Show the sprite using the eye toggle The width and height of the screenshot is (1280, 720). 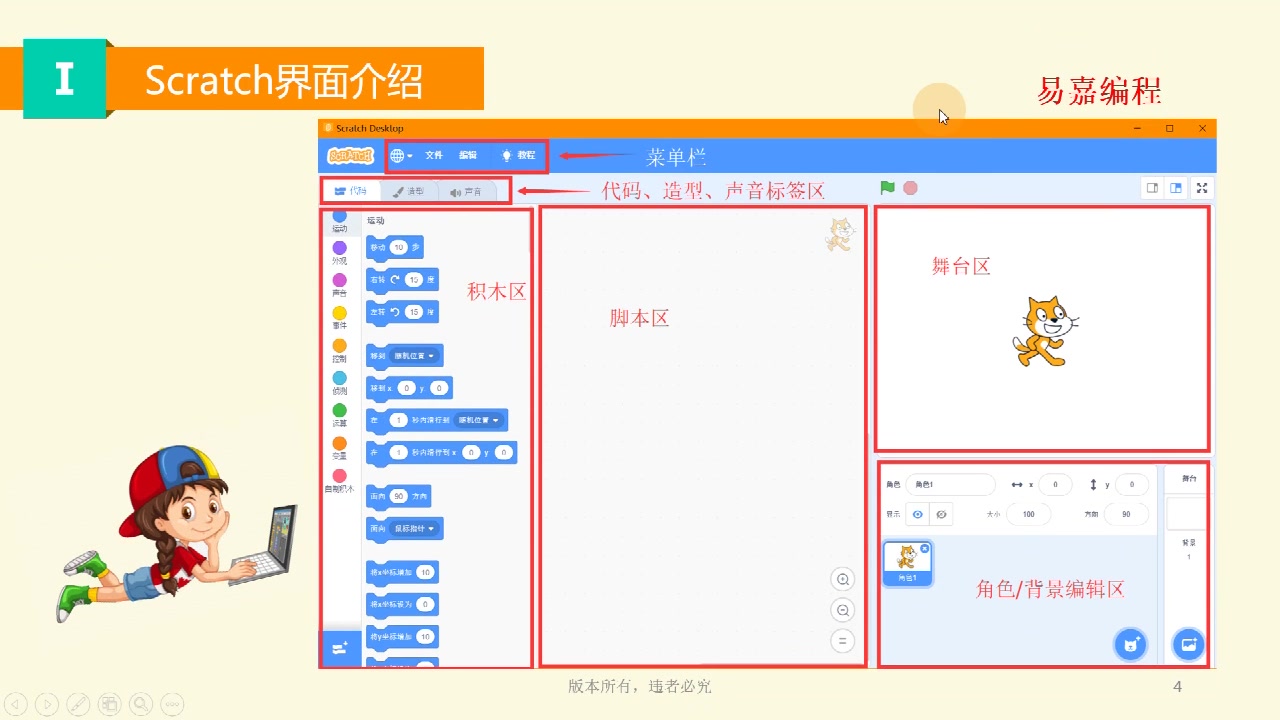click(x=917, y=514)
